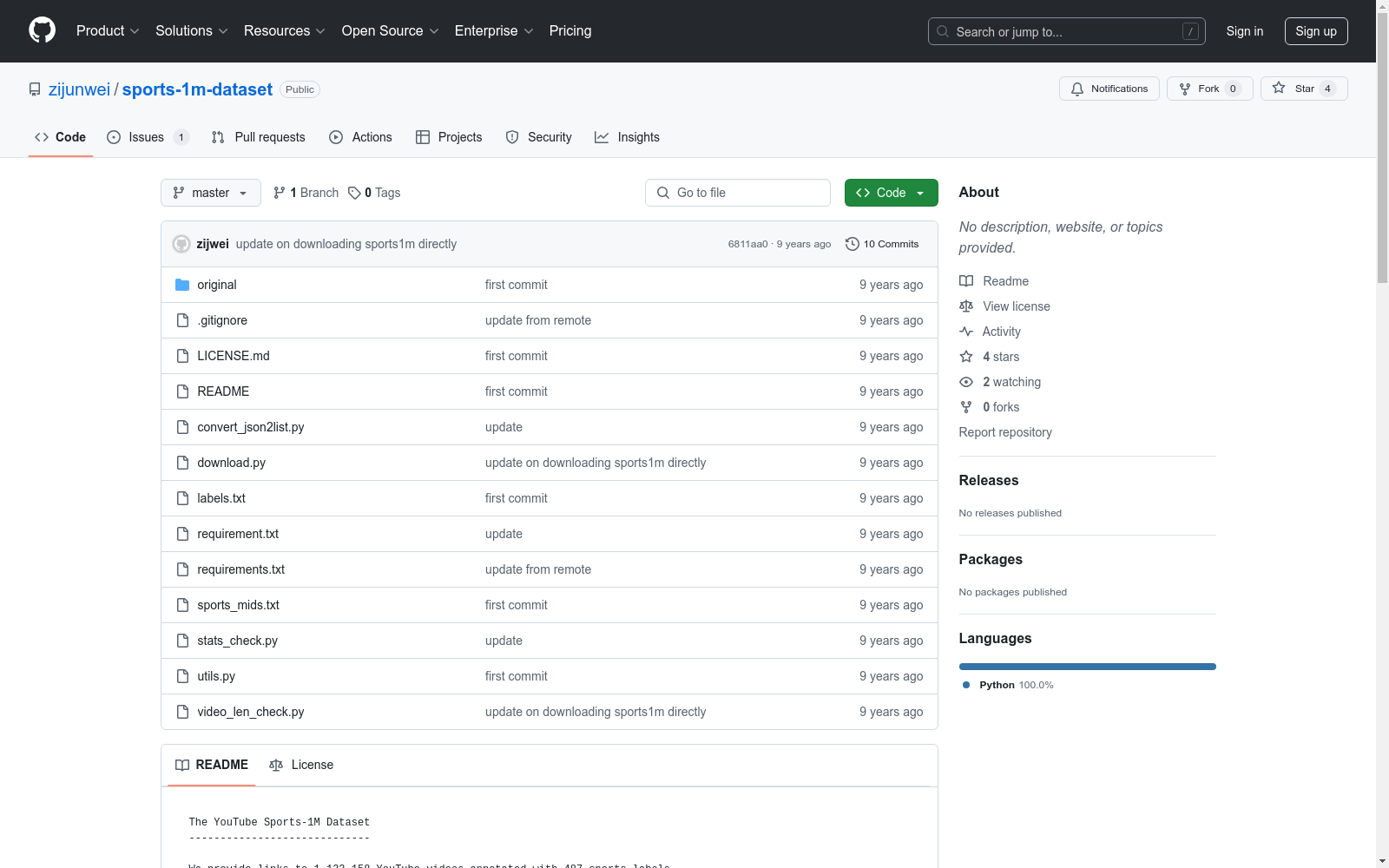
Task: Open the zijunwei owner profile link
Action: [79, 89]
